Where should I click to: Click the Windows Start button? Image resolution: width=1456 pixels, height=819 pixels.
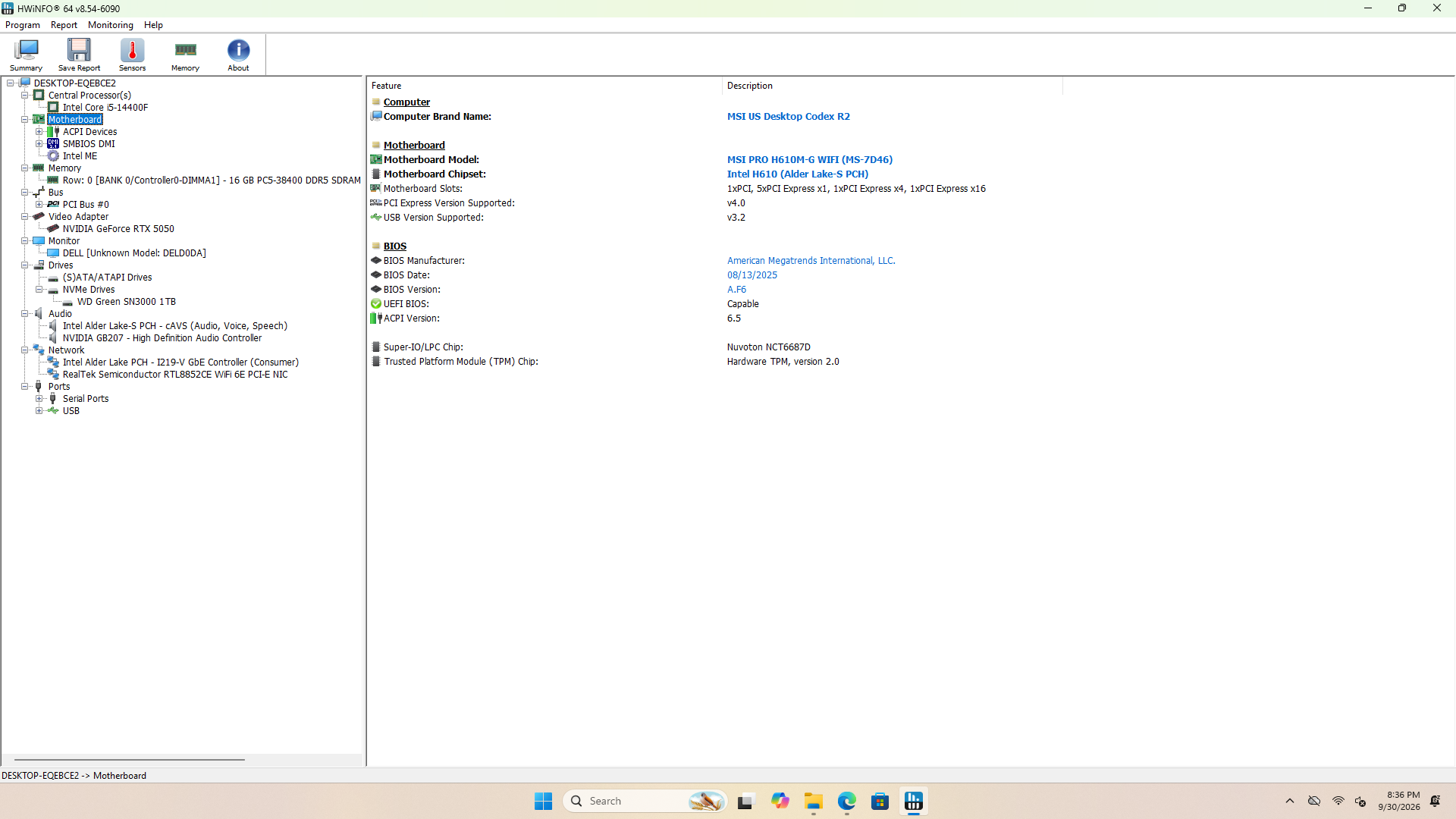544,801
